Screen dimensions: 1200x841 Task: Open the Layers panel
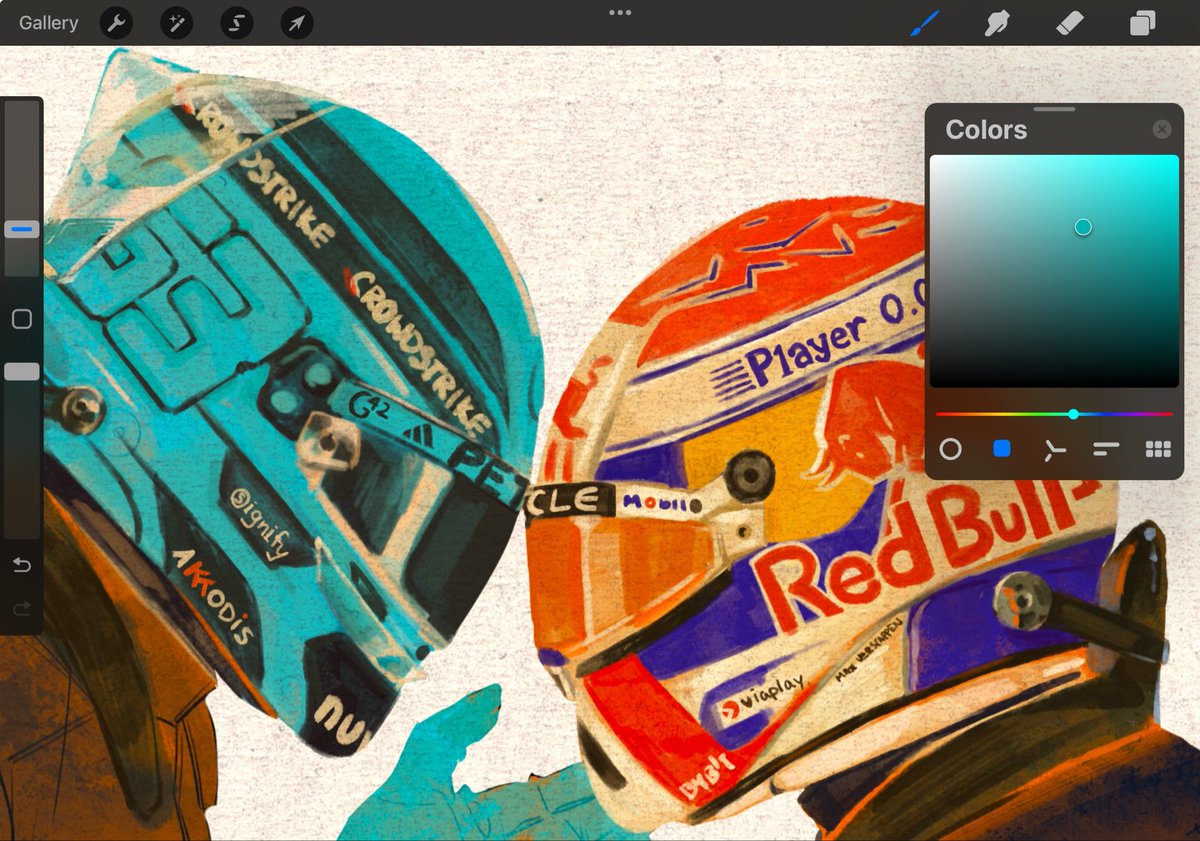tap(1142, 23)
